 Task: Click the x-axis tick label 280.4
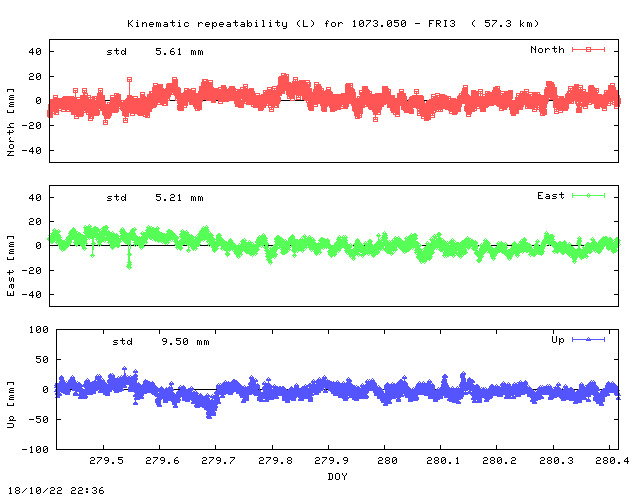click(612, 460)
